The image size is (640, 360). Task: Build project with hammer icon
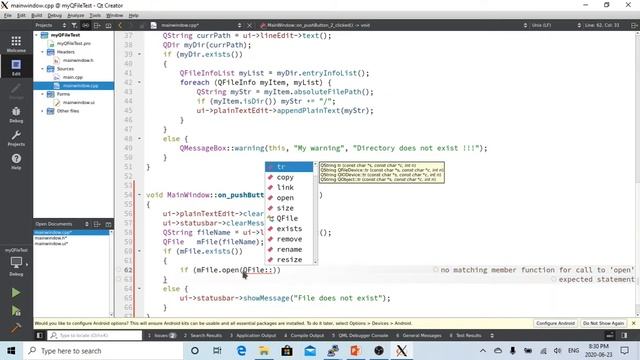coord(16,328)
